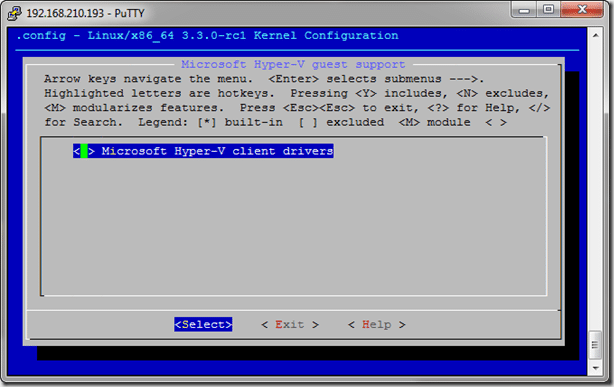Click the Microsoft Hyper-V guest support title
This screenshot has height=387, width=614.
pos(293,64)
